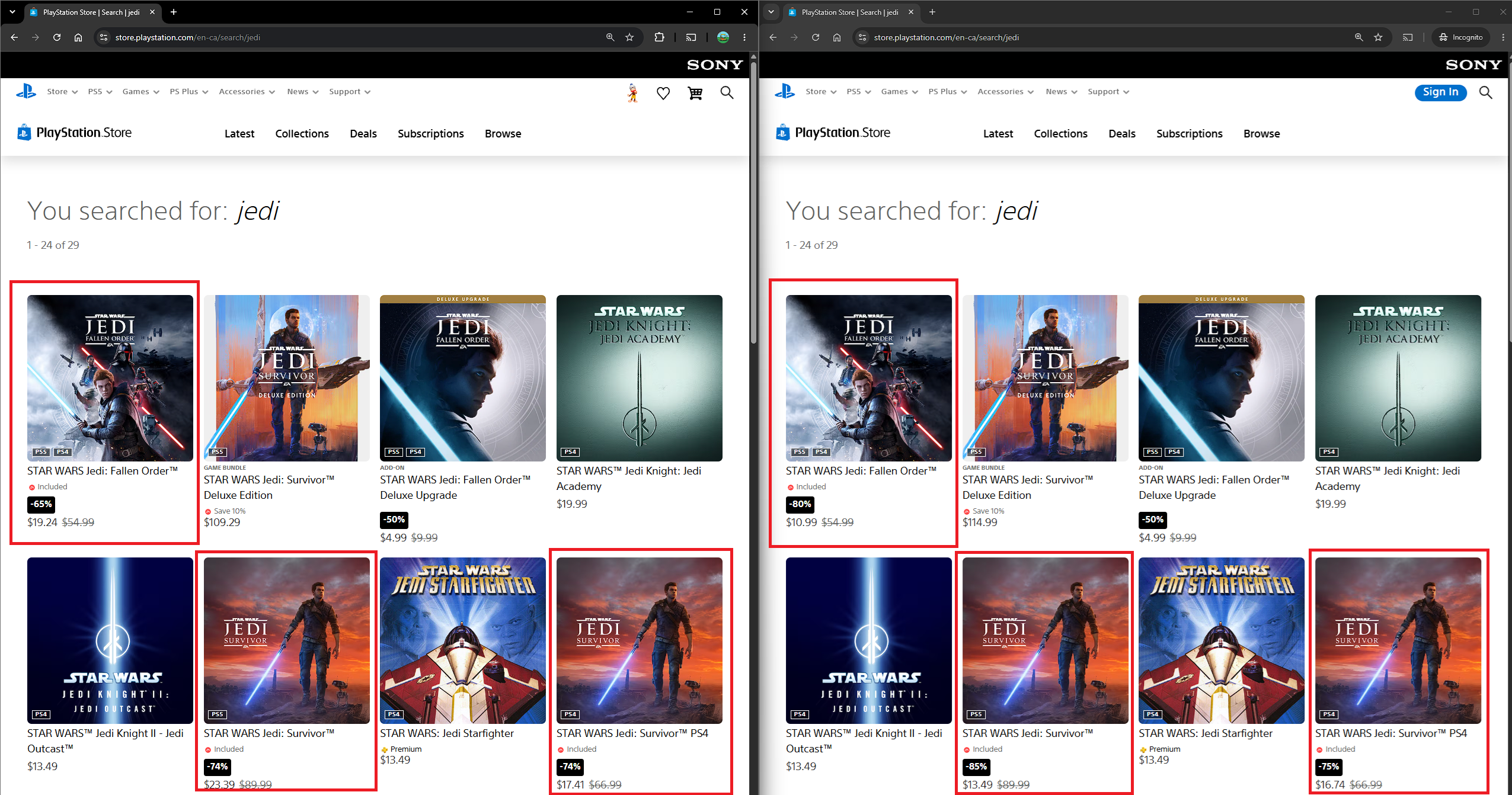Open the Browse tab in right PlayStation Store
1512x795 pixels.
pos(1262,134)
